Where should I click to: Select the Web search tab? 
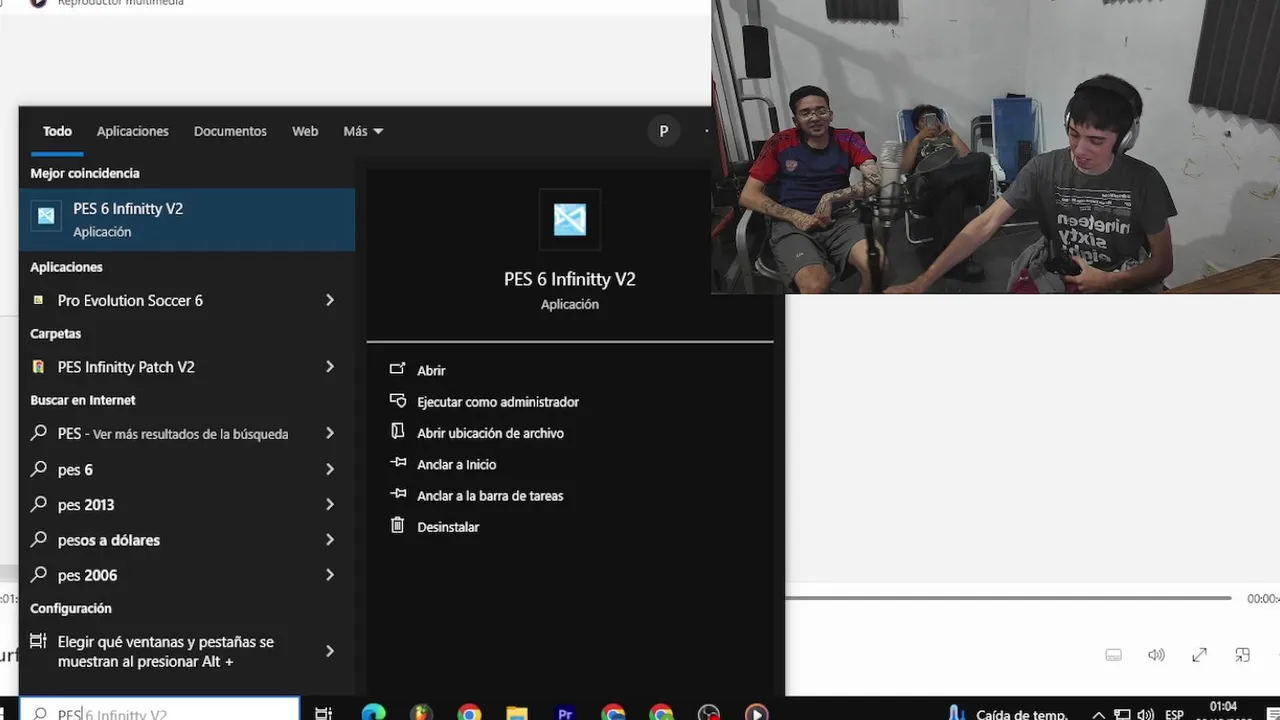point(305,131)
